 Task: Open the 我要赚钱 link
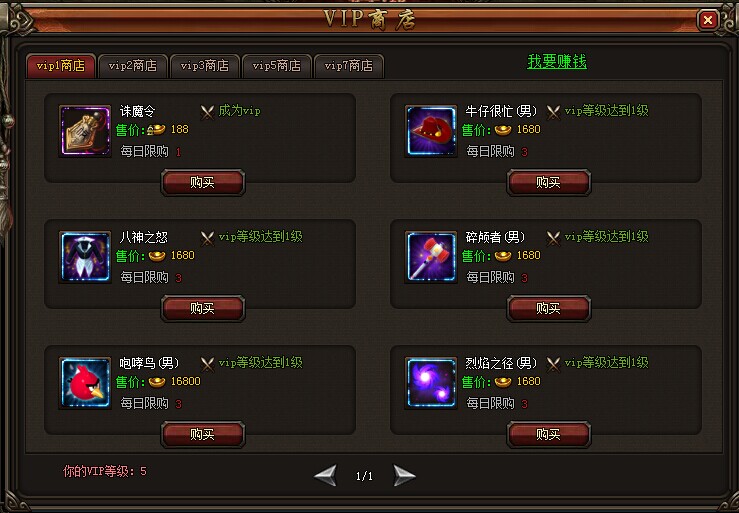click(557, 62)
